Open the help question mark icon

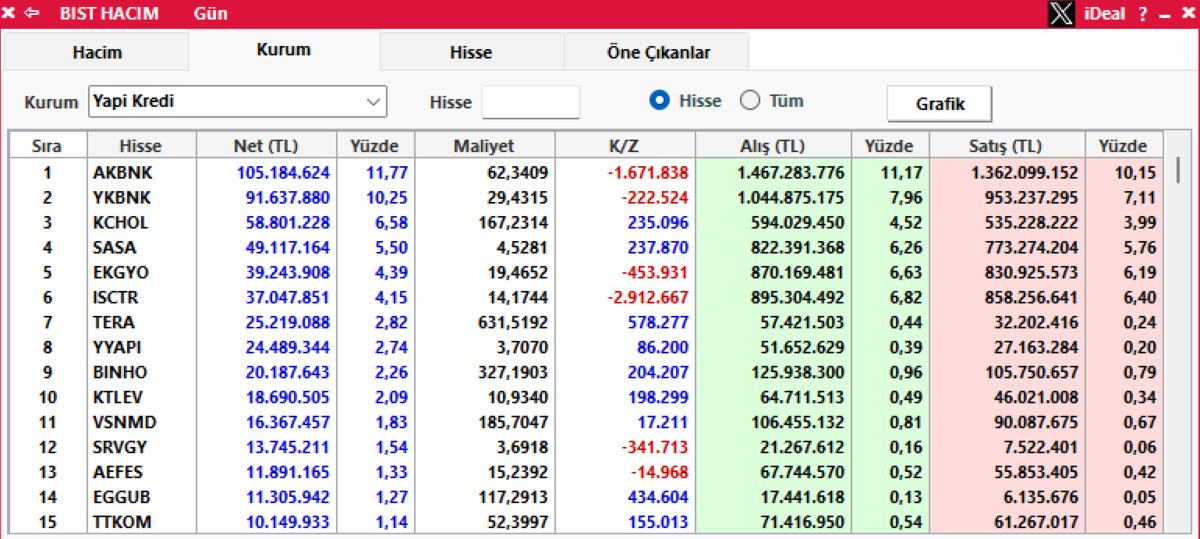pyautogui.click(x=1143, y=14)
